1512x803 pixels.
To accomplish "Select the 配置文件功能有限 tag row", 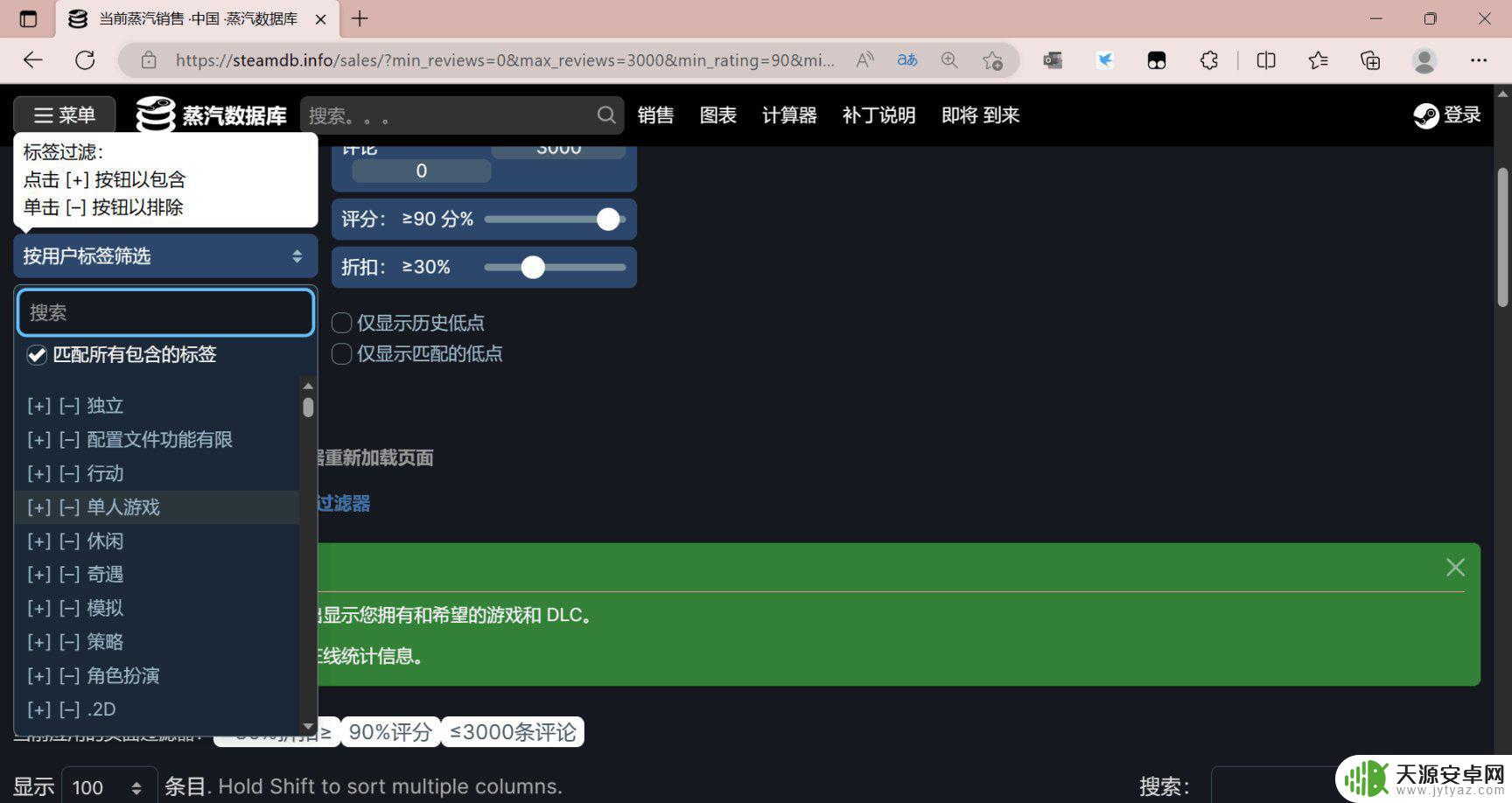I will 157,440.
